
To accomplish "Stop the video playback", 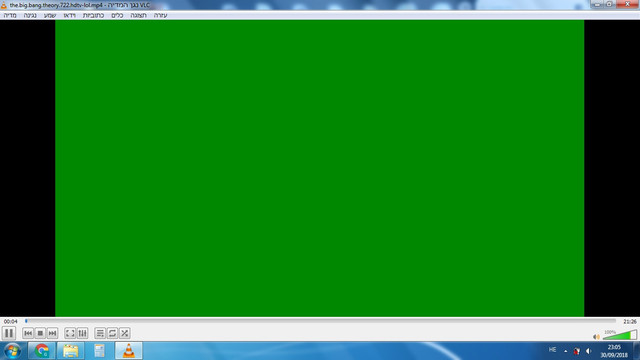I will pyautogui.click(x=40, y=333).
